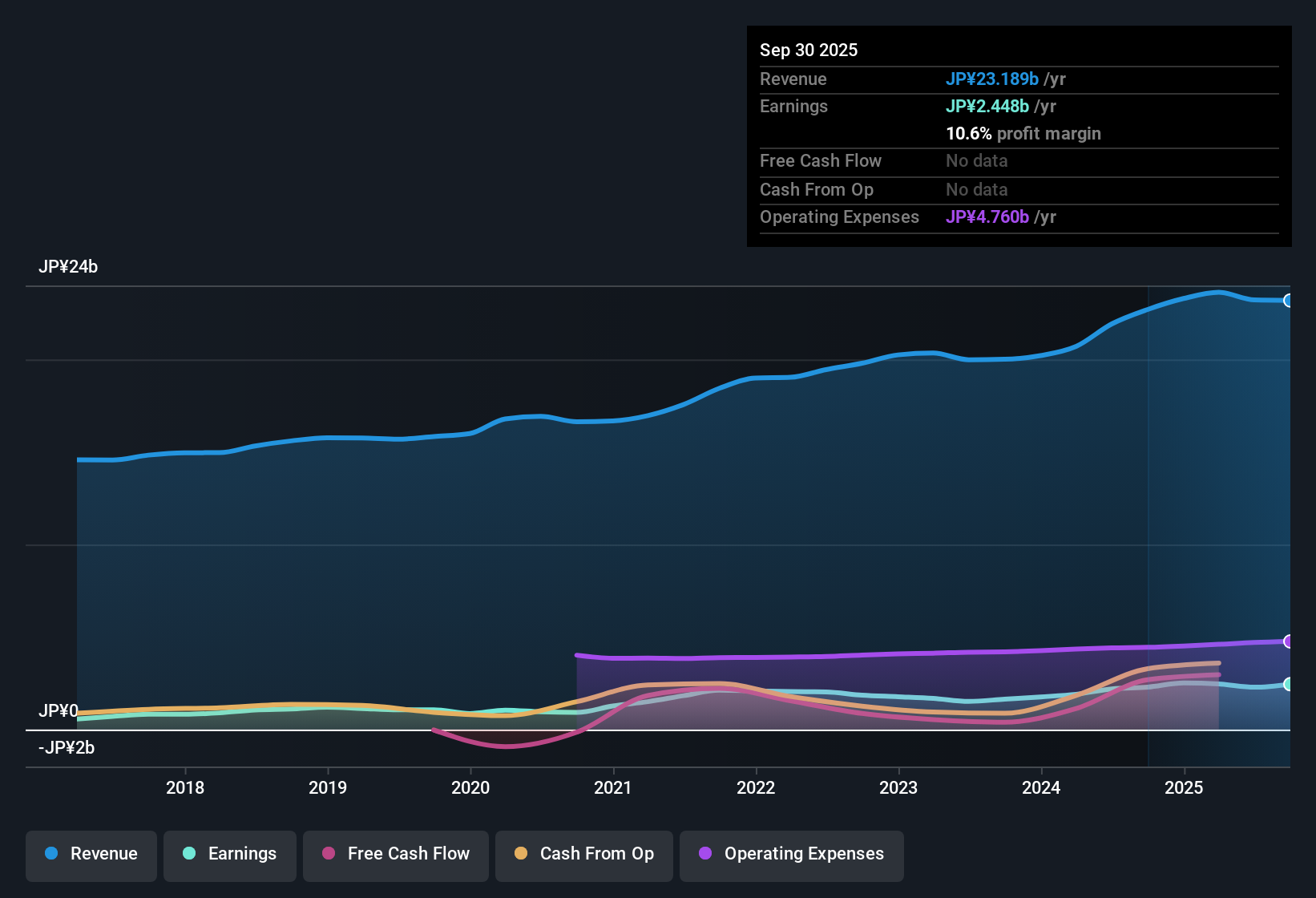Viewport: 1316px width, 898px height.
Task: Select the 2021 year label
Action: [613, 787]
